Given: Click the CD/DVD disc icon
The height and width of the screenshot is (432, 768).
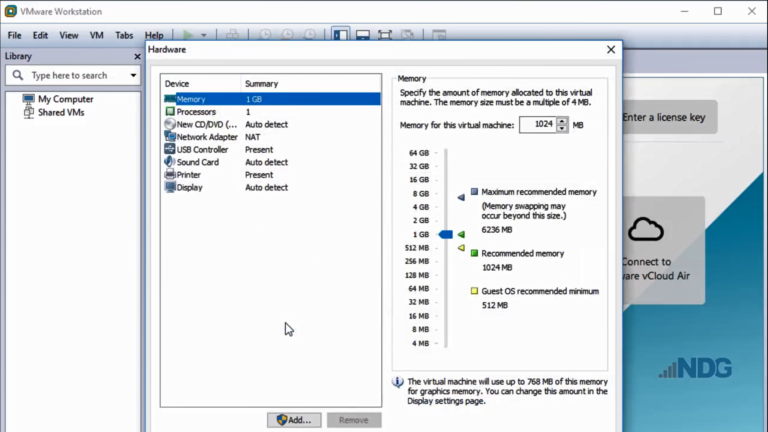Looking at the screenshot, I should 170,124.
